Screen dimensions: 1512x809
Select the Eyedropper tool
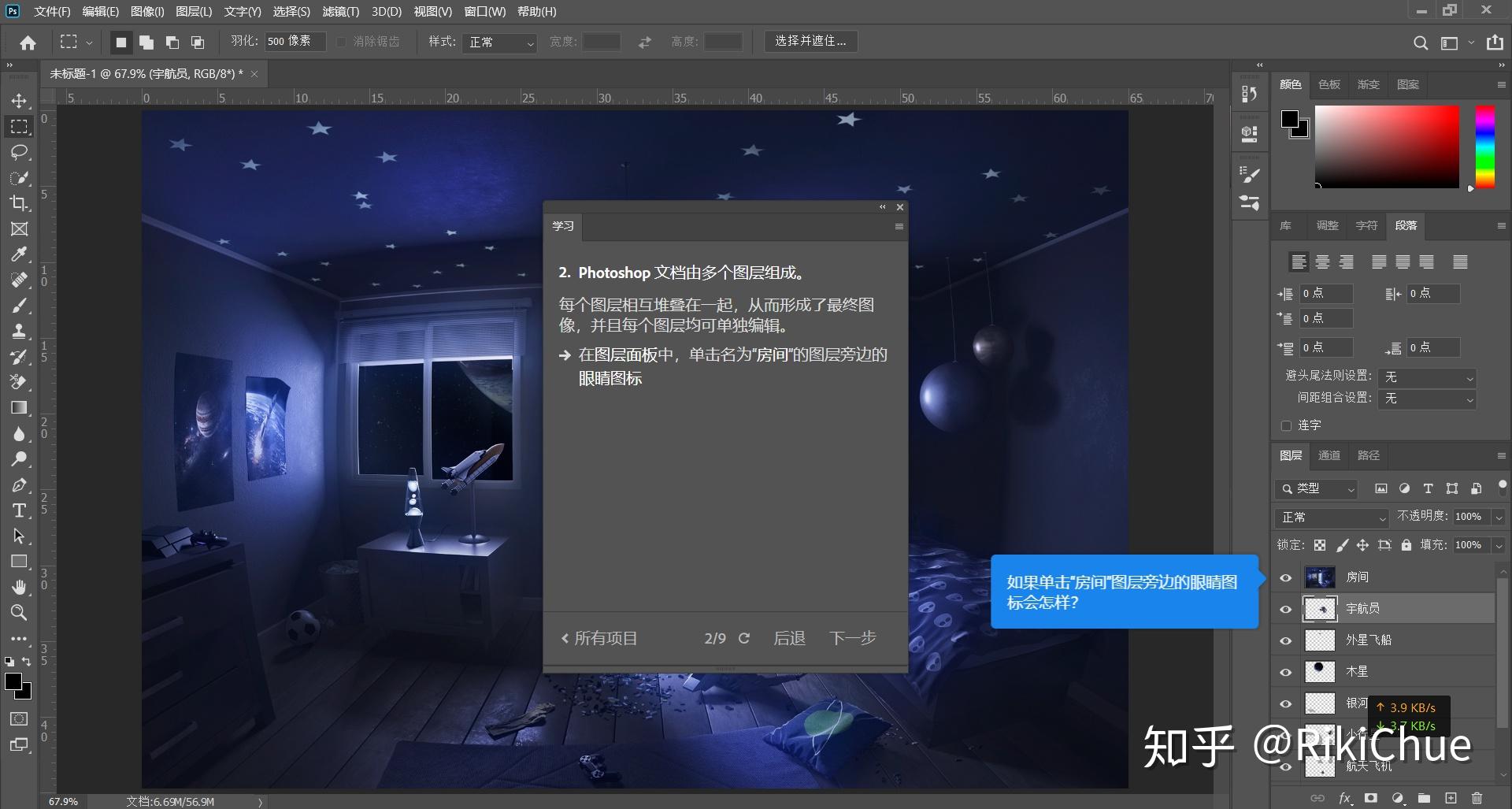coord(20,254)
